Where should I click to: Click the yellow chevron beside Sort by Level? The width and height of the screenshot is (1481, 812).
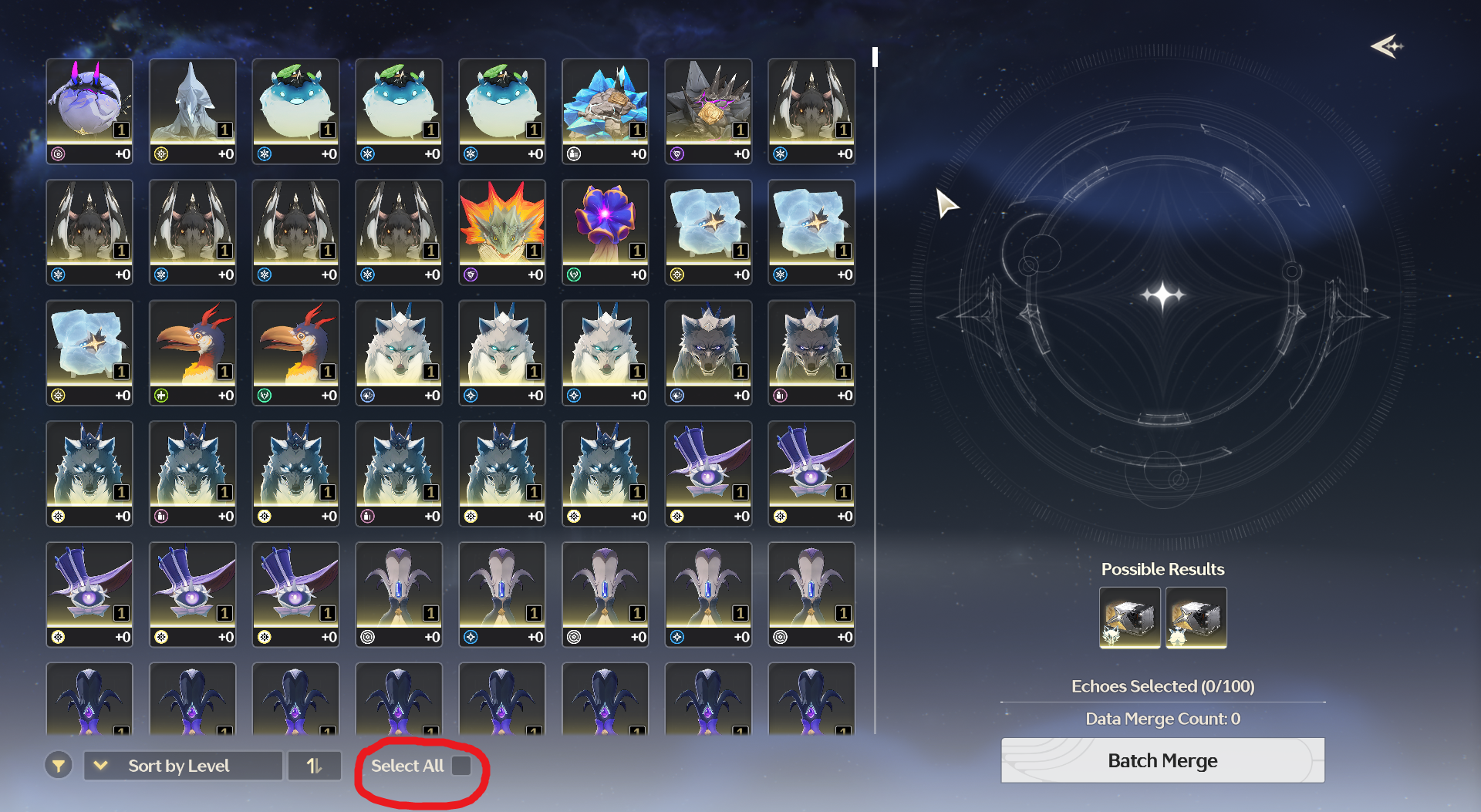[x=100, y=766]
